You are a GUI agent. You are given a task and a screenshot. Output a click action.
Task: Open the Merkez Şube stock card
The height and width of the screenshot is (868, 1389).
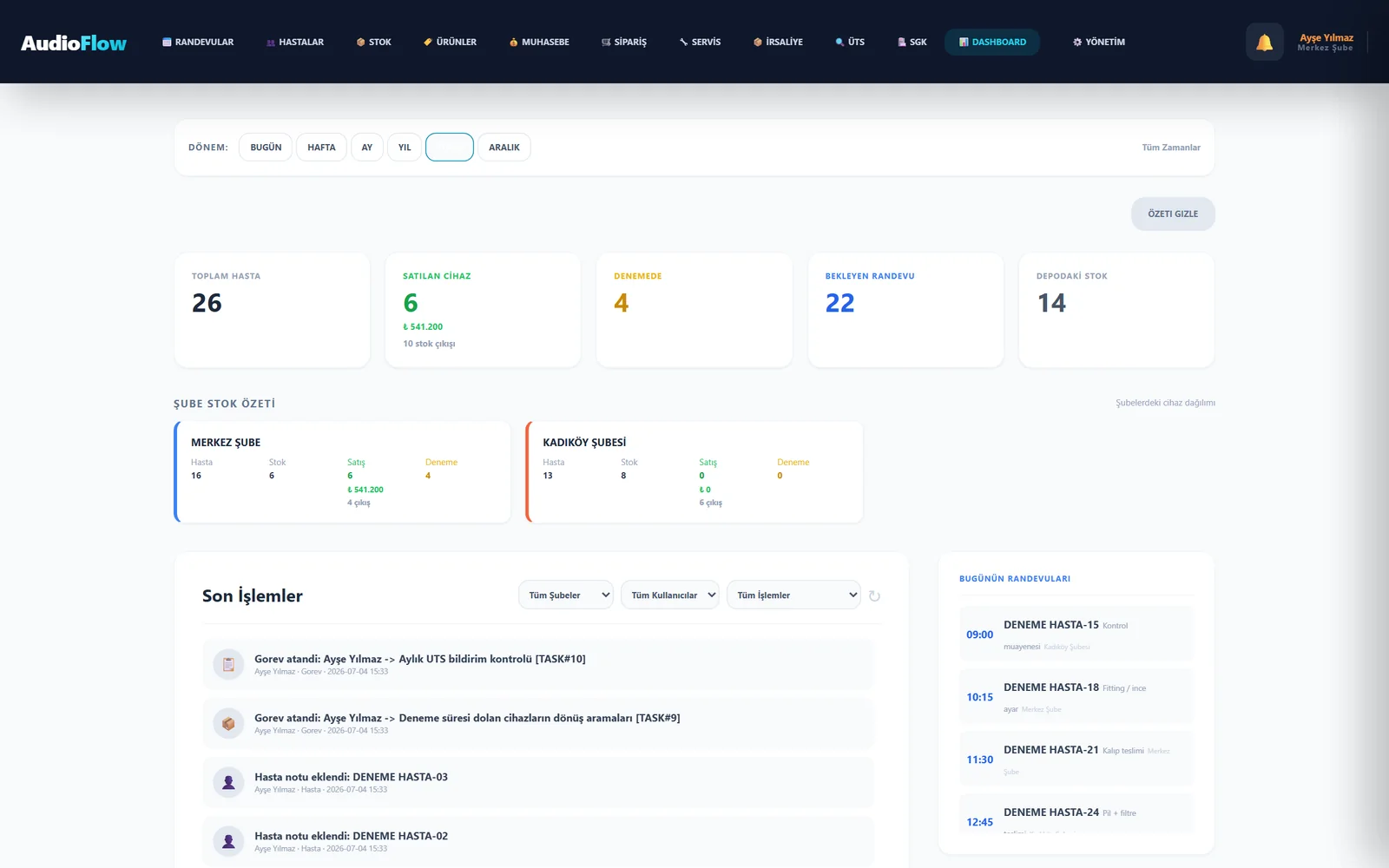343,472
